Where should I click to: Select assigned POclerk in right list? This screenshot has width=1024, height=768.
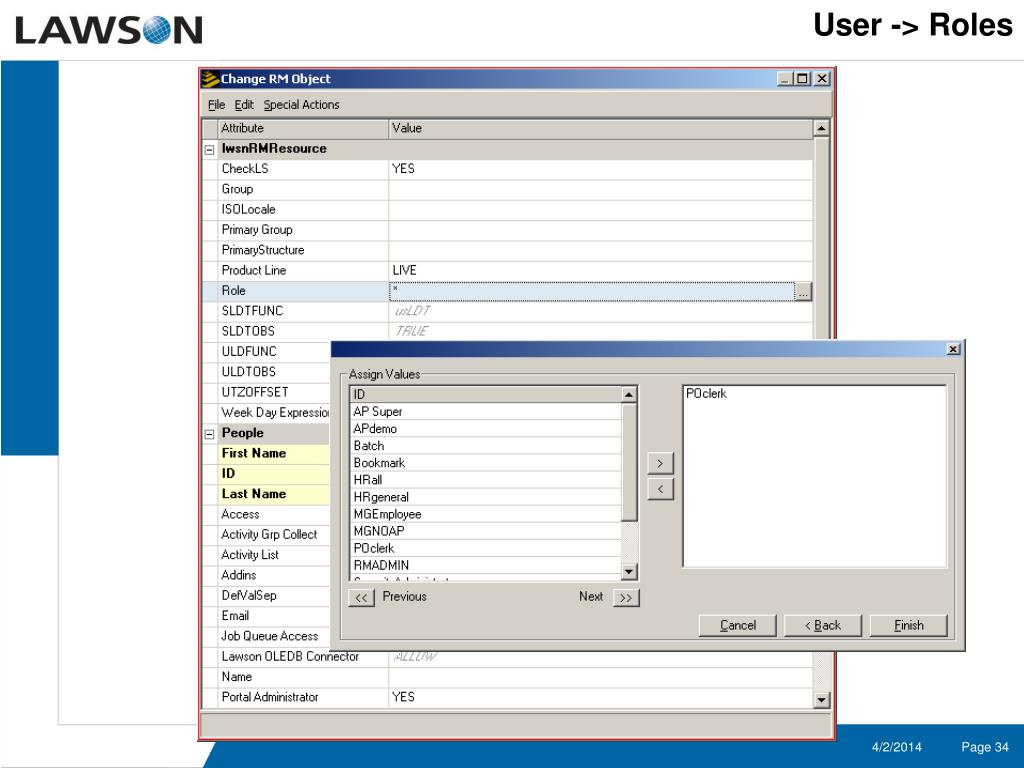(706, 393)
